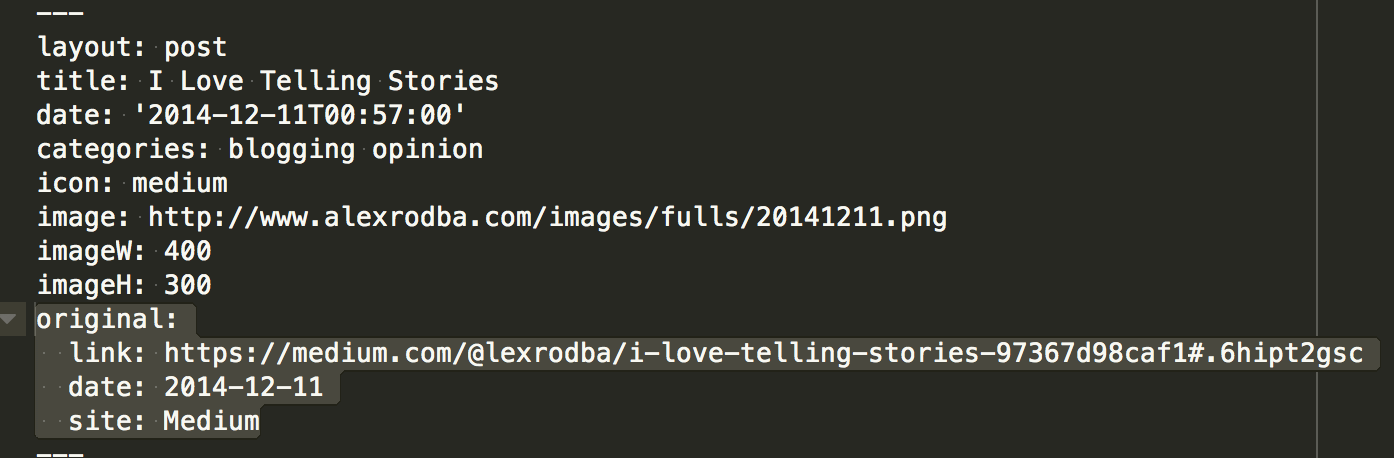
Task: Place cursor in layout: post line
Action: click(x=132, y=47)
